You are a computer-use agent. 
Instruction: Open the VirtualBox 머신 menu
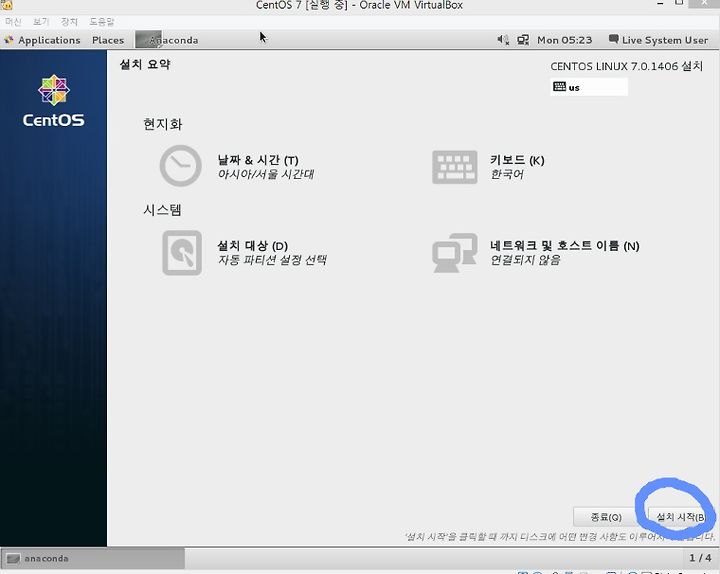click(x=13, y=22)
